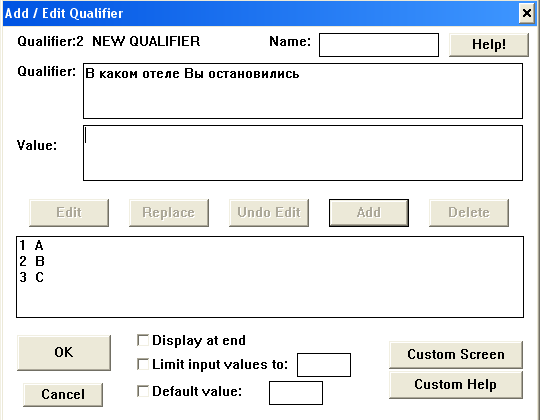Open the Custom Screen dialog
The width and height of the screenshot is (542, 420).
(x=456, y=355)
